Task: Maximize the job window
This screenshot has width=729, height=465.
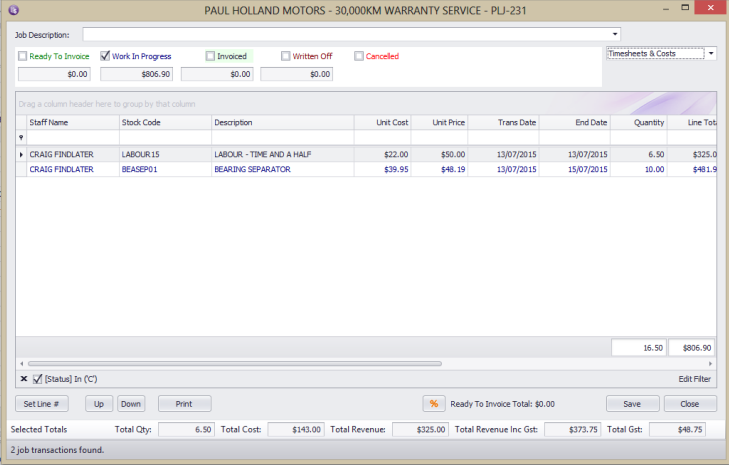Action: 685,7
